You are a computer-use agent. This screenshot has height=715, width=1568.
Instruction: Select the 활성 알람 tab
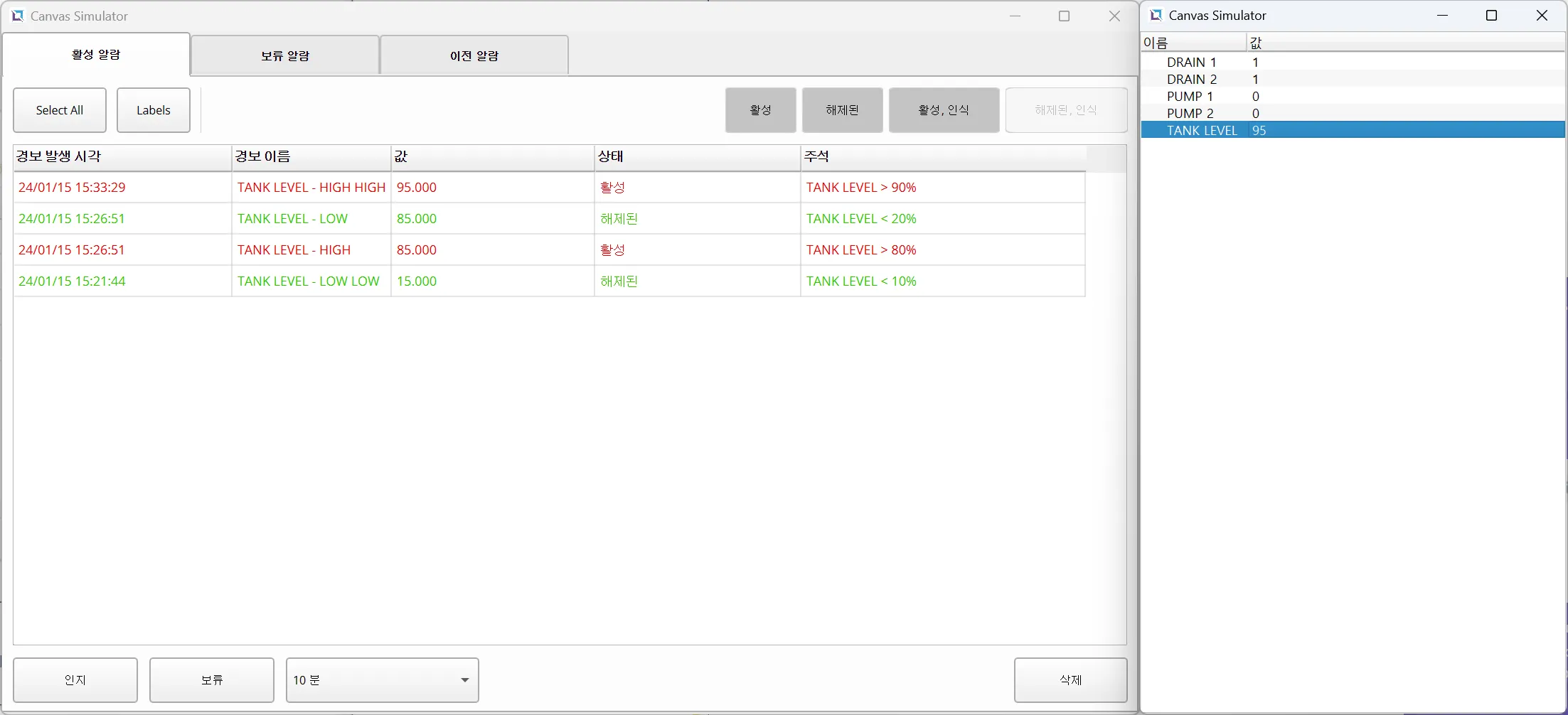click(x=96, y=55)
